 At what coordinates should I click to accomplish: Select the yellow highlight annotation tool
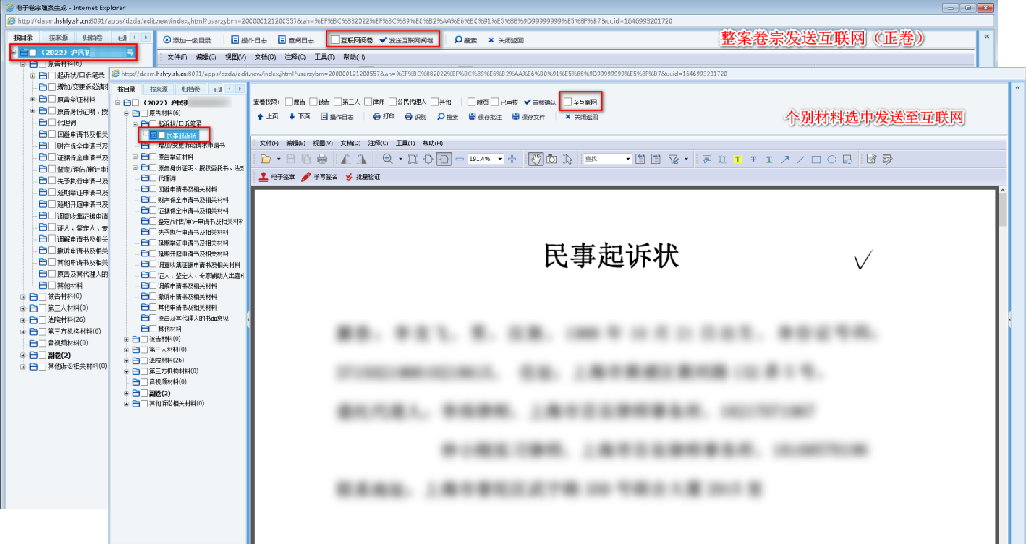tap(737, 159)
